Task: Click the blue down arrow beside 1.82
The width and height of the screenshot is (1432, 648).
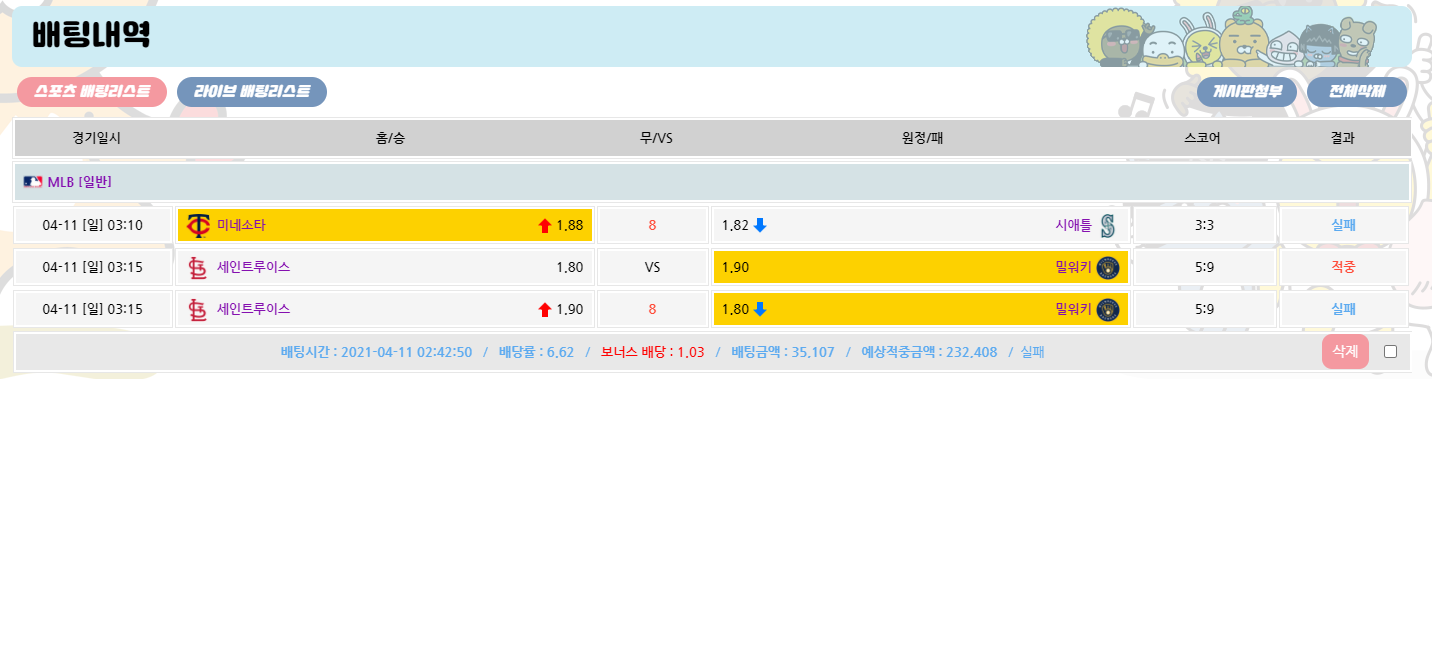Action: coord(760,225)
